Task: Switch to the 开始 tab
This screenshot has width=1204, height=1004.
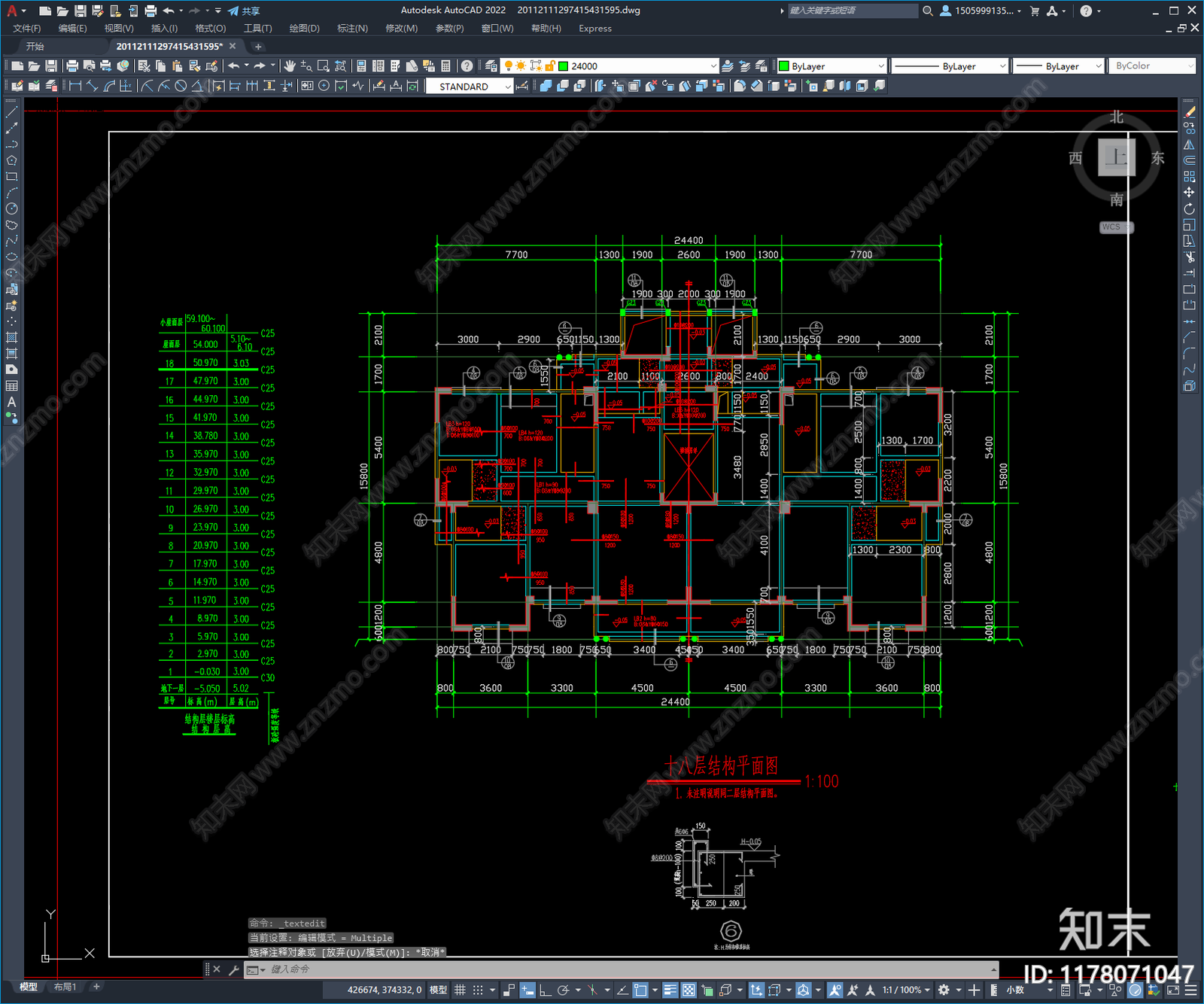Action: pyautogui.click(x=35, y=47)
